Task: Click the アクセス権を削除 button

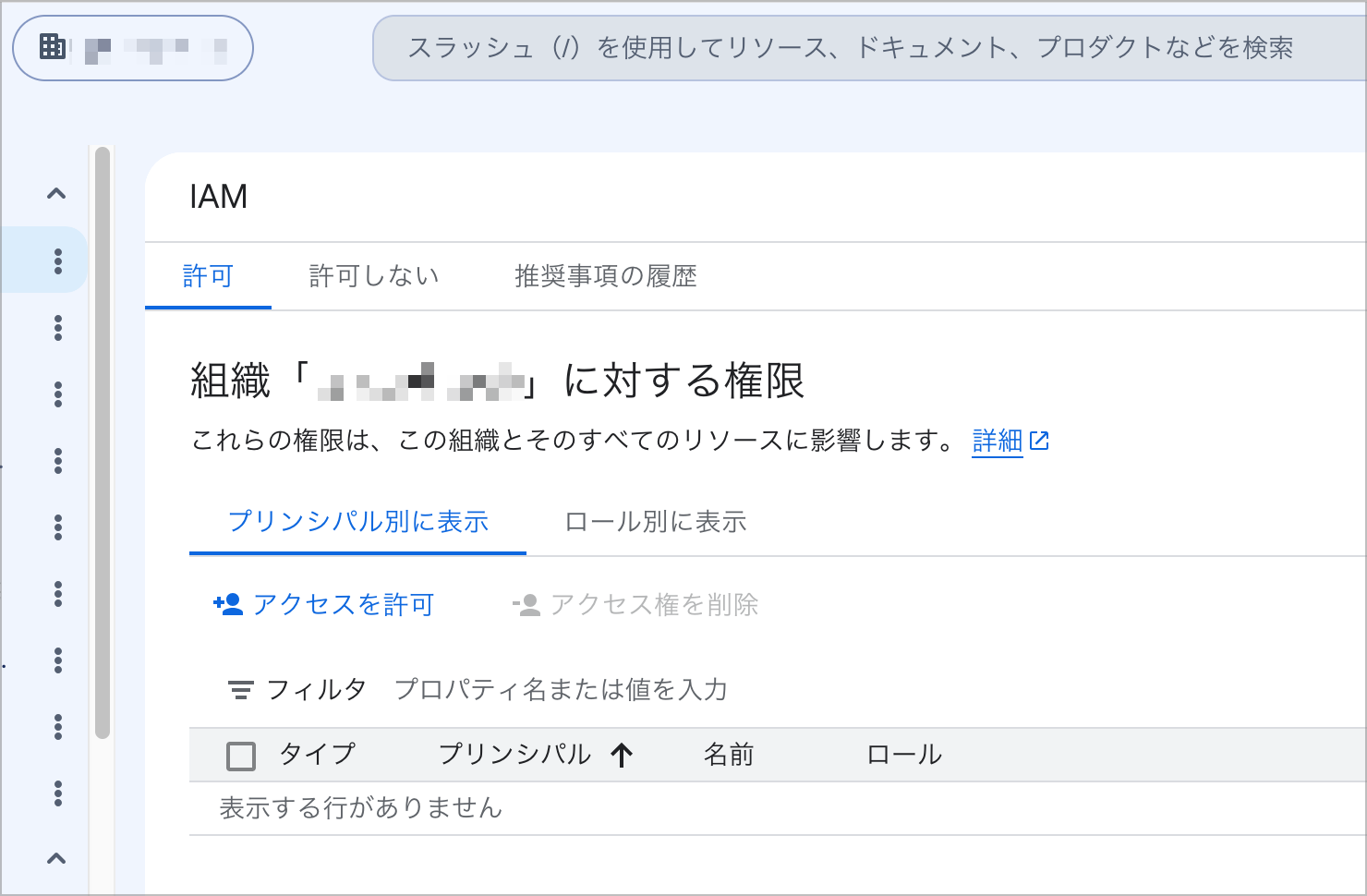Action: (x=635, y=605)
